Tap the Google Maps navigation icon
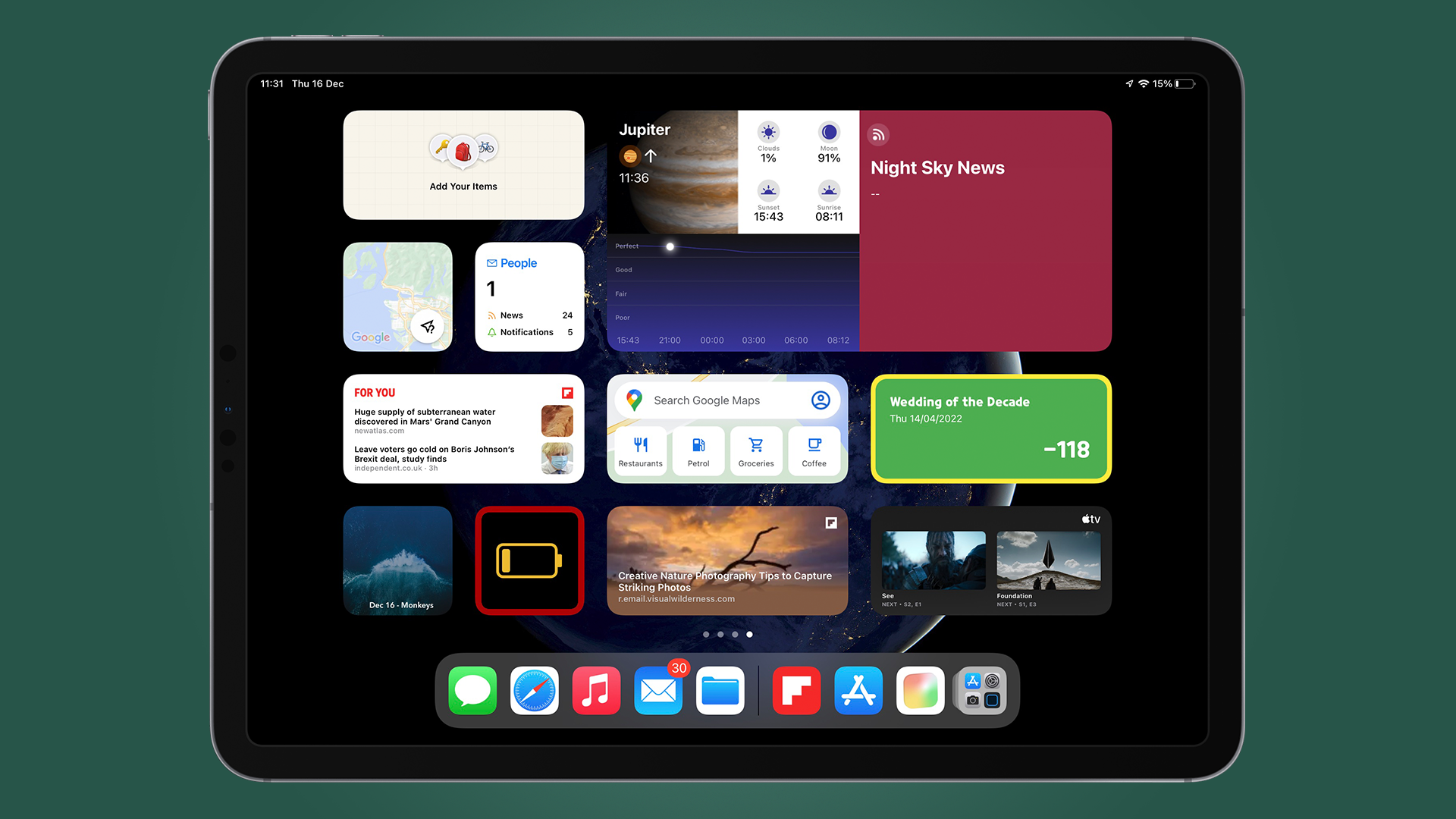Screen dimensions: 1456x819 pyautogui.click(x=425, y=326)
